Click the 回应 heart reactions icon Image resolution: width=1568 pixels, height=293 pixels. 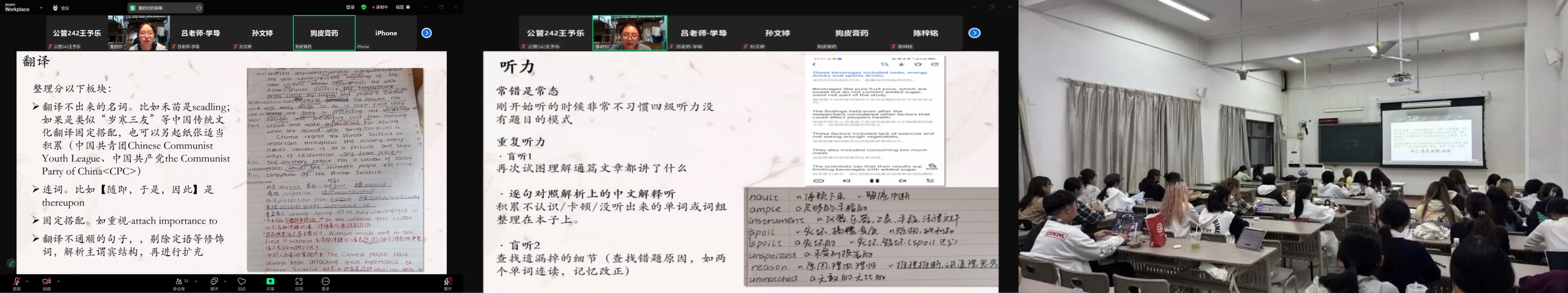coord(242,282)
